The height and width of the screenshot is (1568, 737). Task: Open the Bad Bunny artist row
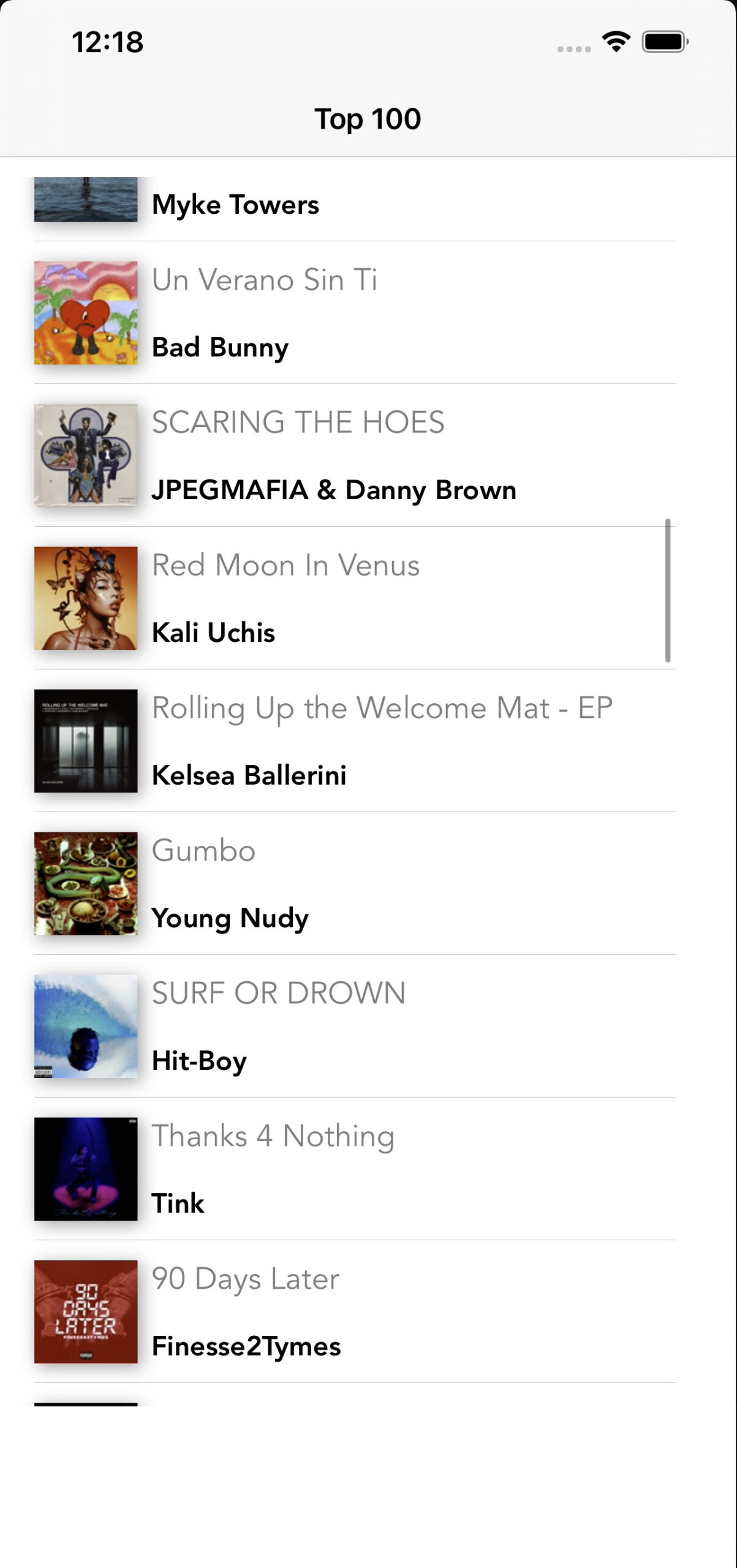click(220, 347)
